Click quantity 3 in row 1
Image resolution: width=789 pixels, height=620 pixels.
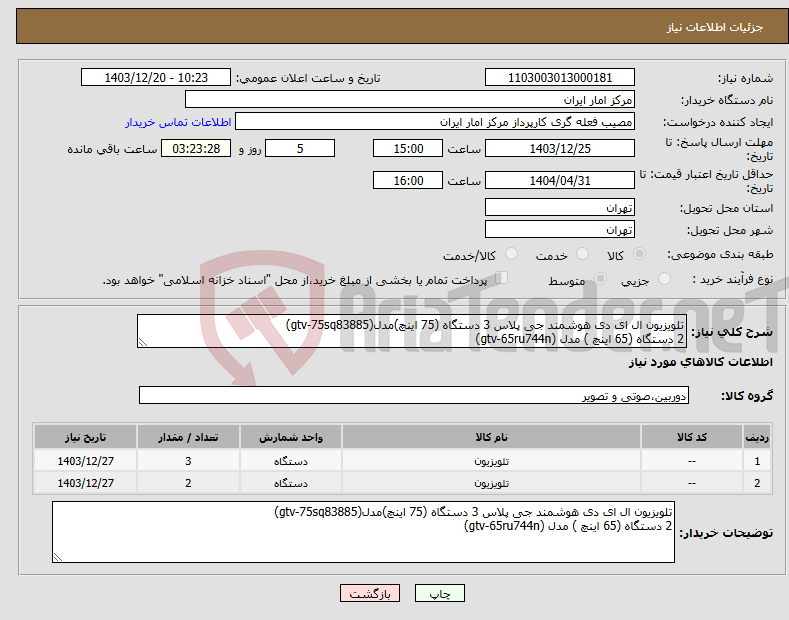point(188,461)
